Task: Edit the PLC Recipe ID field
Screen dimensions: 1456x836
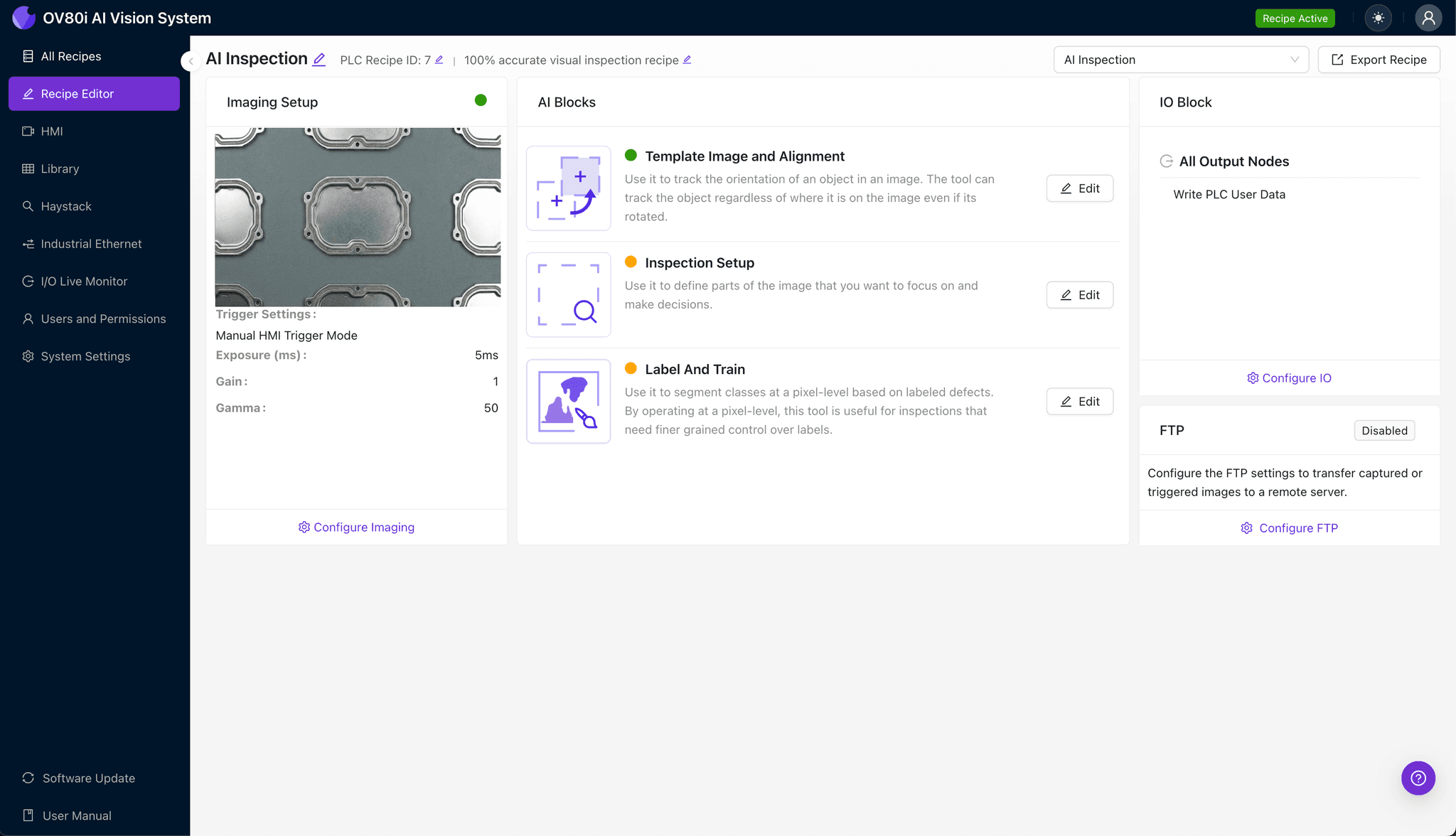Action: 439,60
